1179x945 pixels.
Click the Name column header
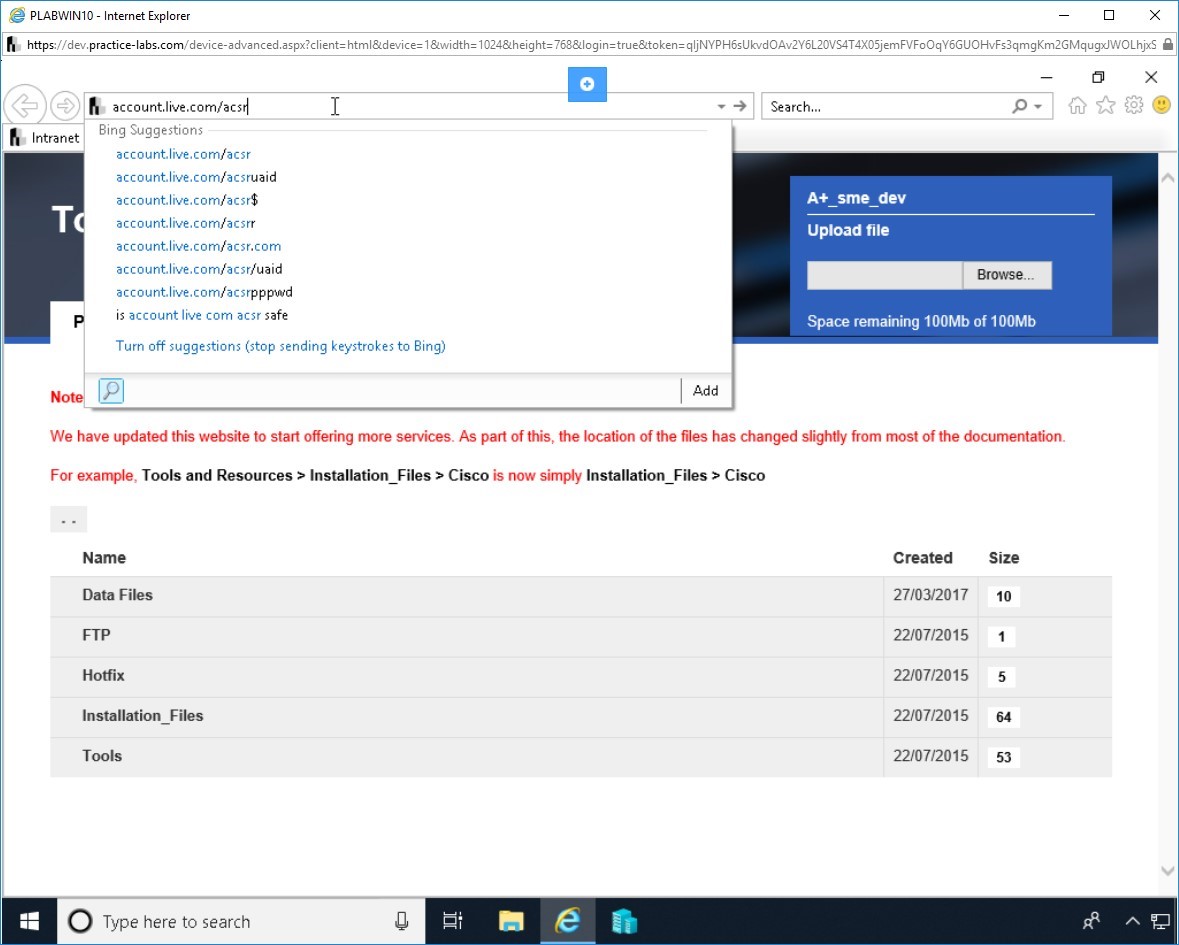tap(104, 558)
